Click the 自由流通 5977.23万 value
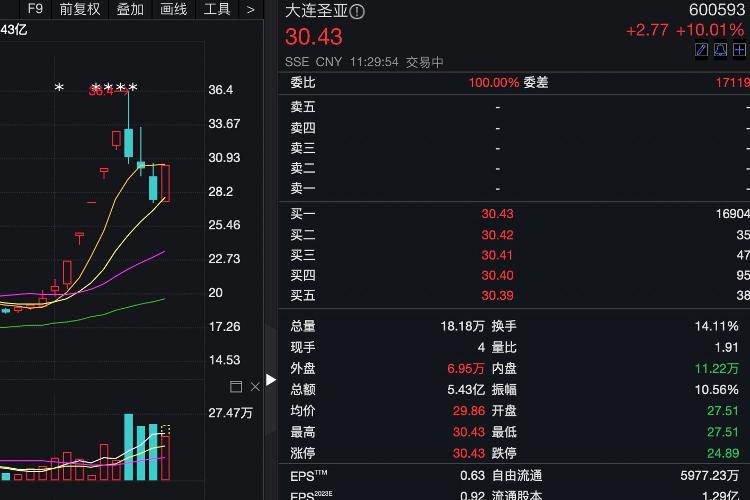Viewport: 750px width, 500px height. [709, 476]
